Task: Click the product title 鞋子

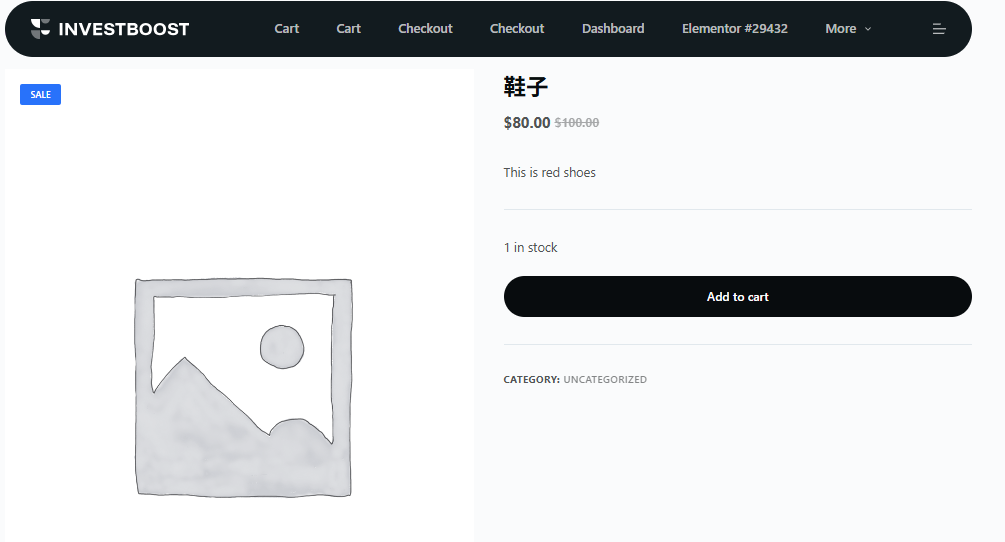Action: click(526, 87)
